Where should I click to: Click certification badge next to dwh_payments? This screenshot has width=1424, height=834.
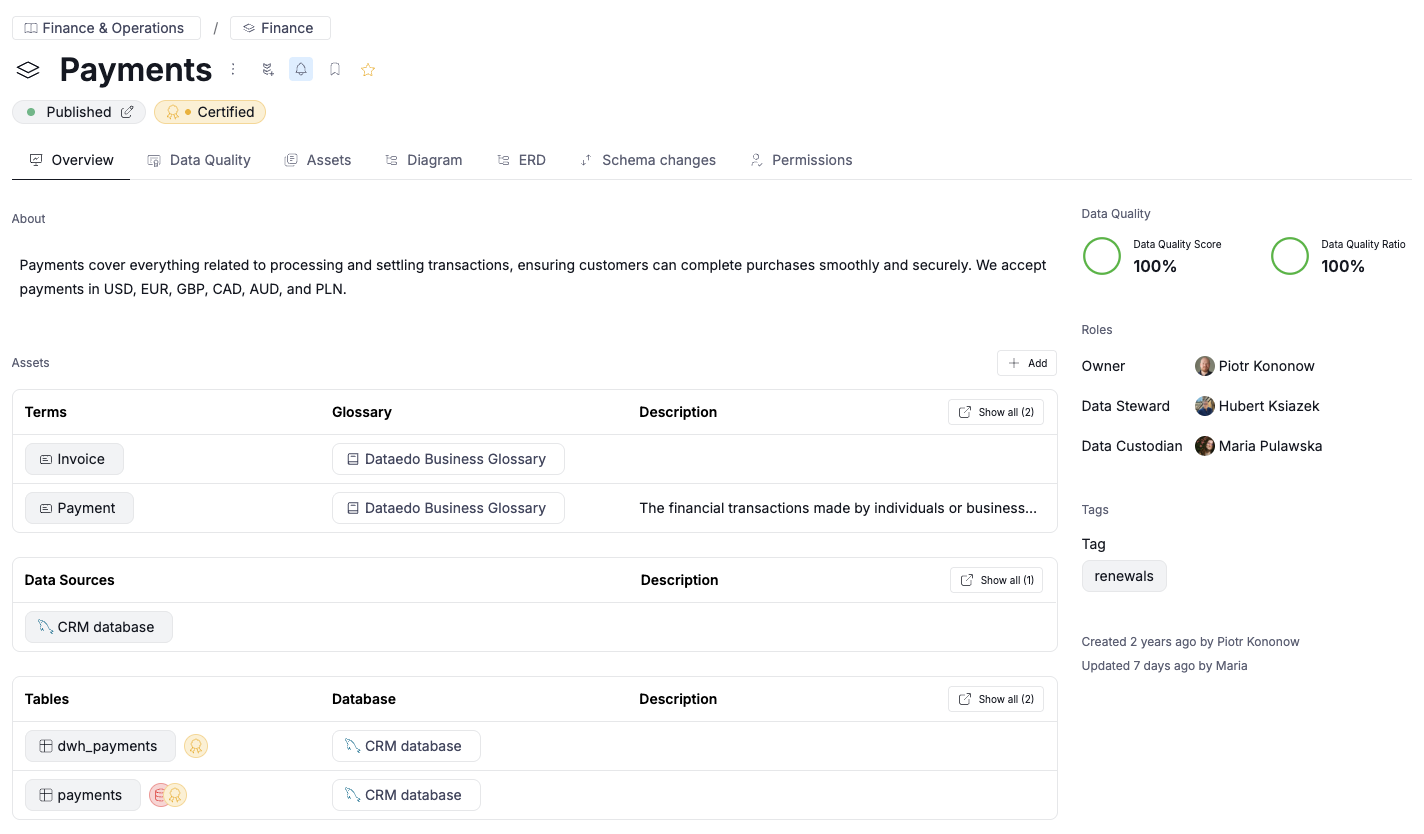pos(196,746)
